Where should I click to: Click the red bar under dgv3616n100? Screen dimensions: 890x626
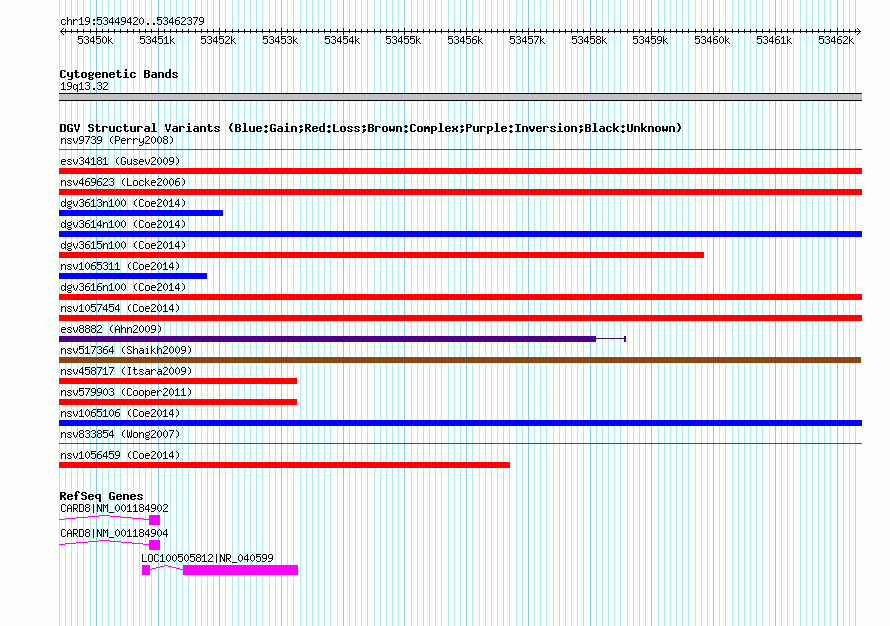pos(460,297)
